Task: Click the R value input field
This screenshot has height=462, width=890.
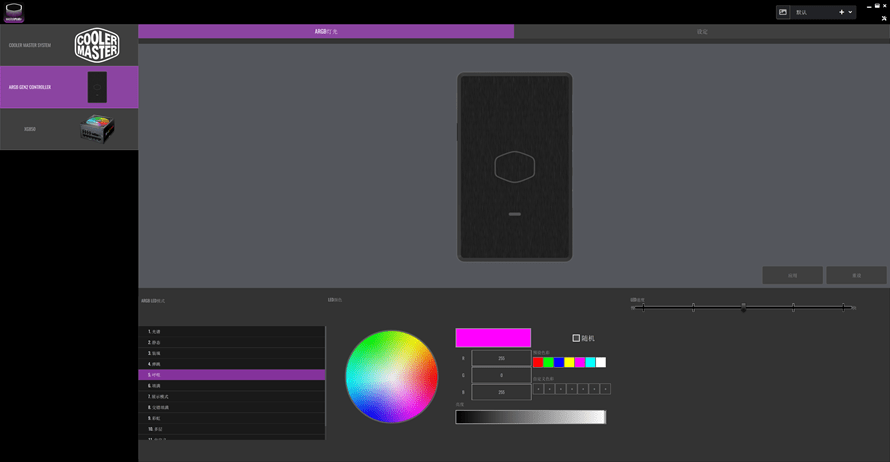Action: coord(501,358)
